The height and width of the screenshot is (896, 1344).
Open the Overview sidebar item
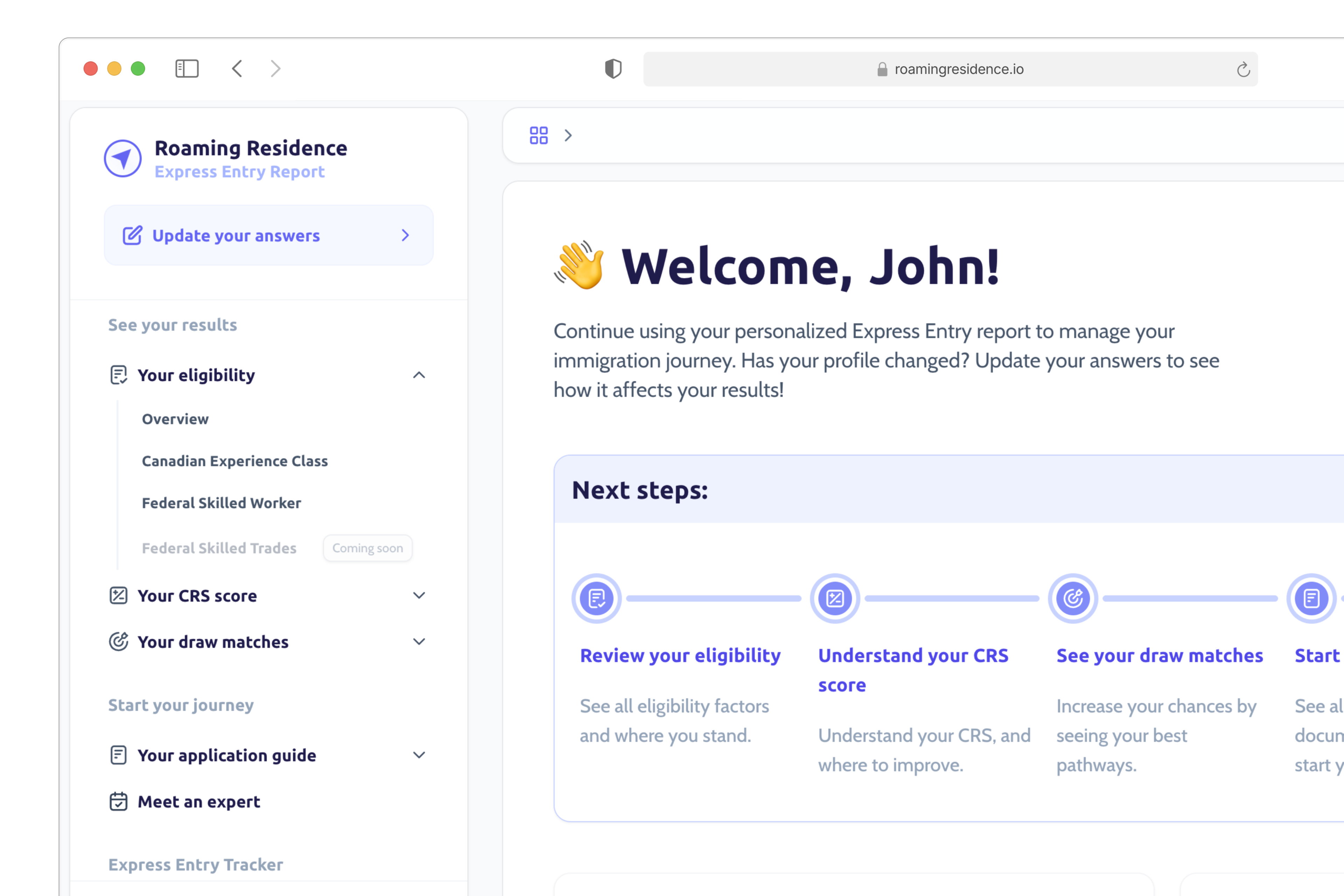click(x=175, y=419)
